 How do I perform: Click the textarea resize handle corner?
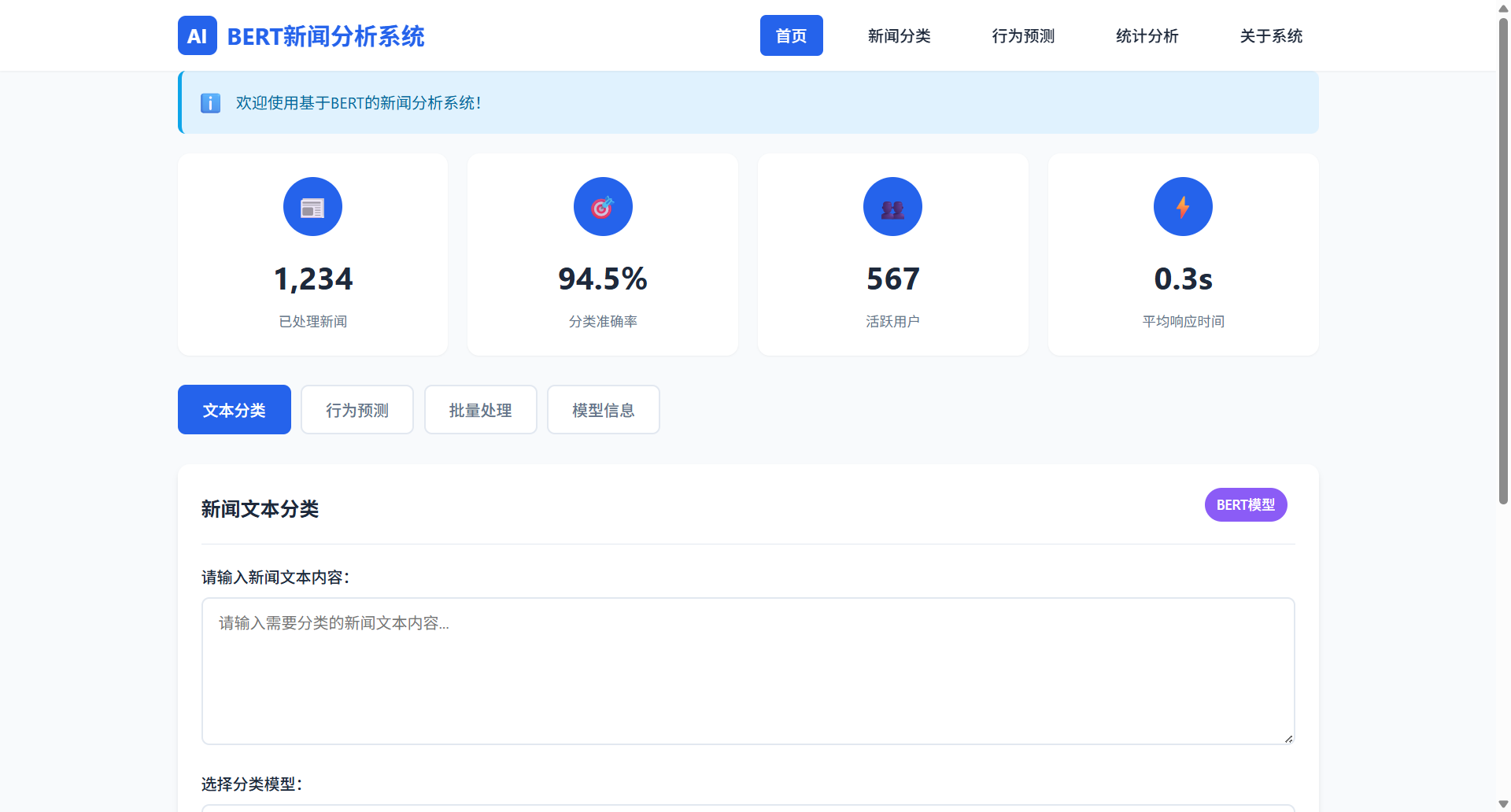[x=1288, y=738]
